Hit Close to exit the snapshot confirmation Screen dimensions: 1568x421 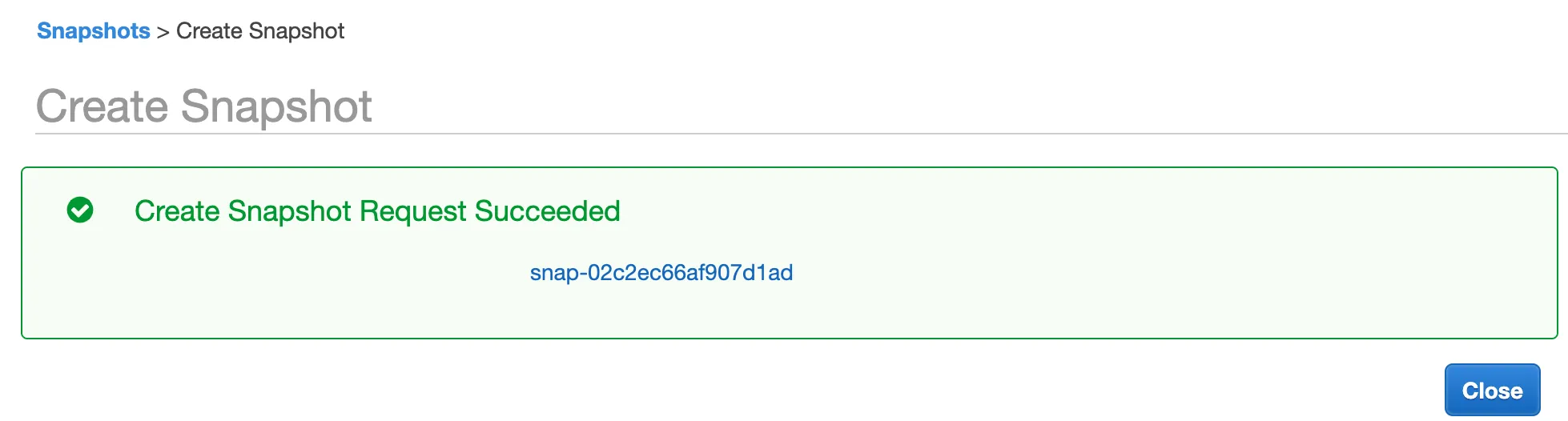pyautogui.click(x=1491, y=390)
